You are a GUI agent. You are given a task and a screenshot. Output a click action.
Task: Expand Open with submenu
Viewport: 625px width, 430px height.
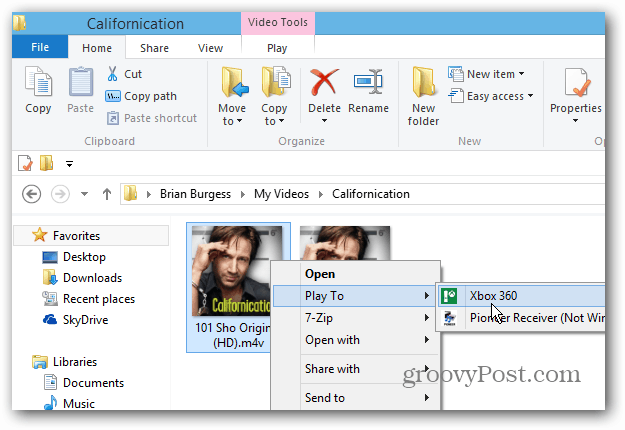click(x=356, y=340)
